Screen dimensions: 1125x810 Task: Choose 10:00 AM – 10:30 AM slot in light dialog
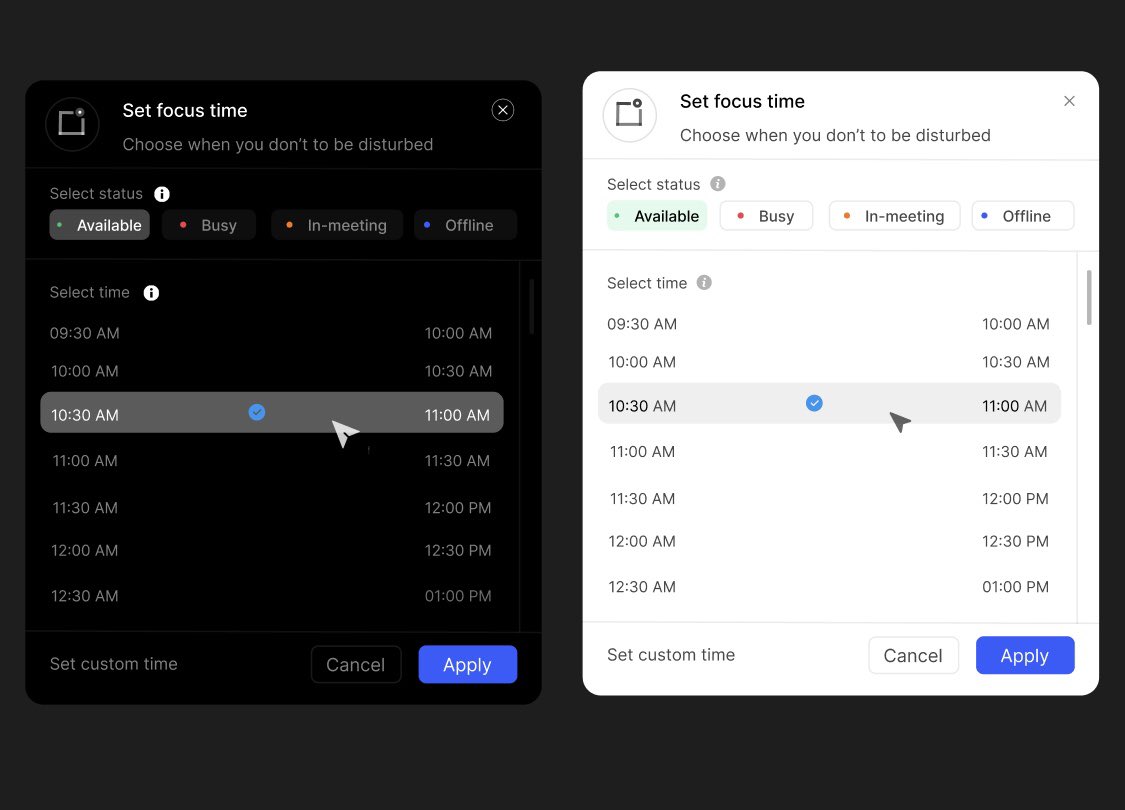[829, 362]
